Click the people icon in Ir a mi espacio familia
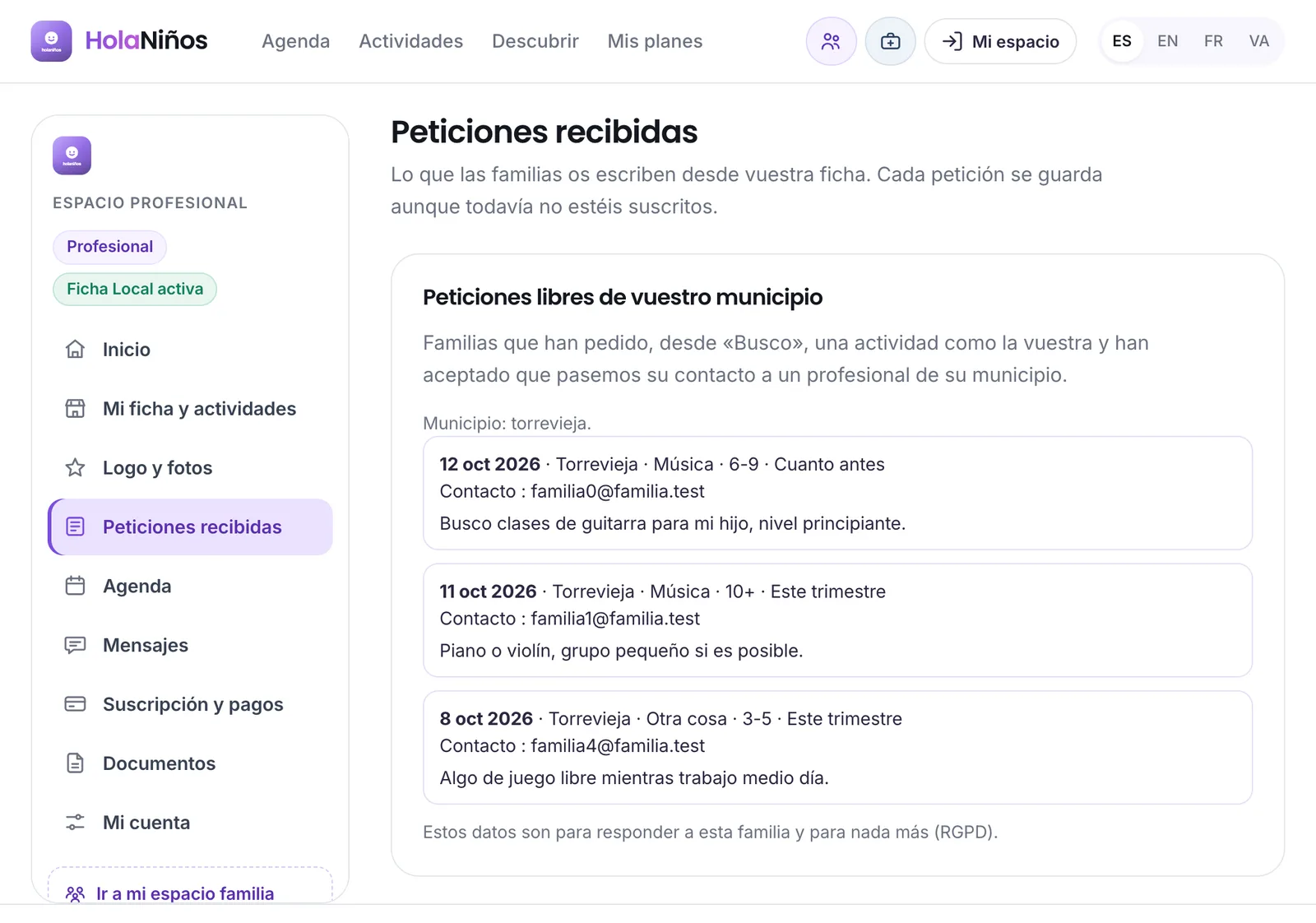The width and height of the screenshot is (1316, 923). point(75,894)
